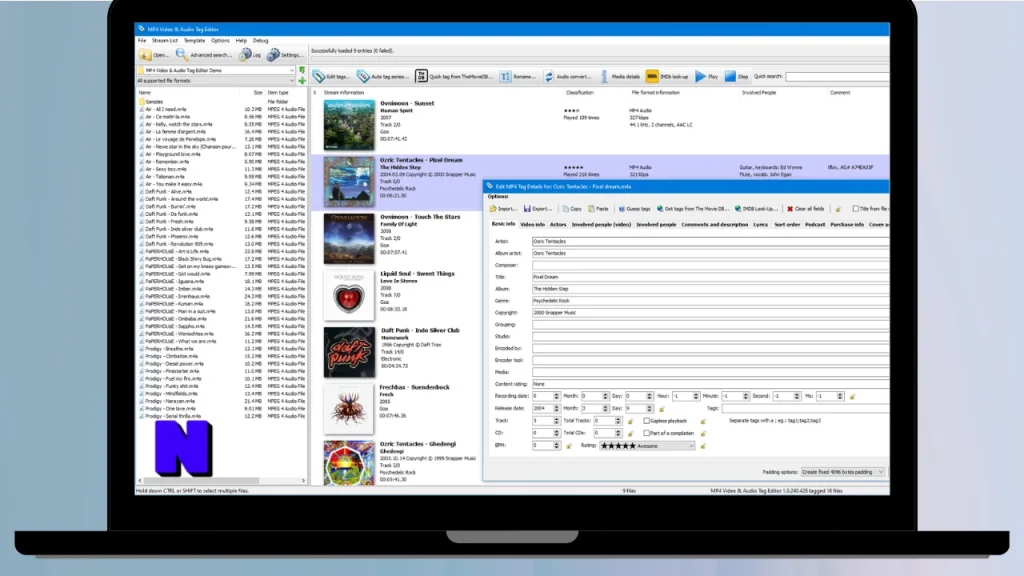The width and height of the screenshot is (1024, 576).
Task: Click the Release date year stepper
Action: tap(556, 409)
